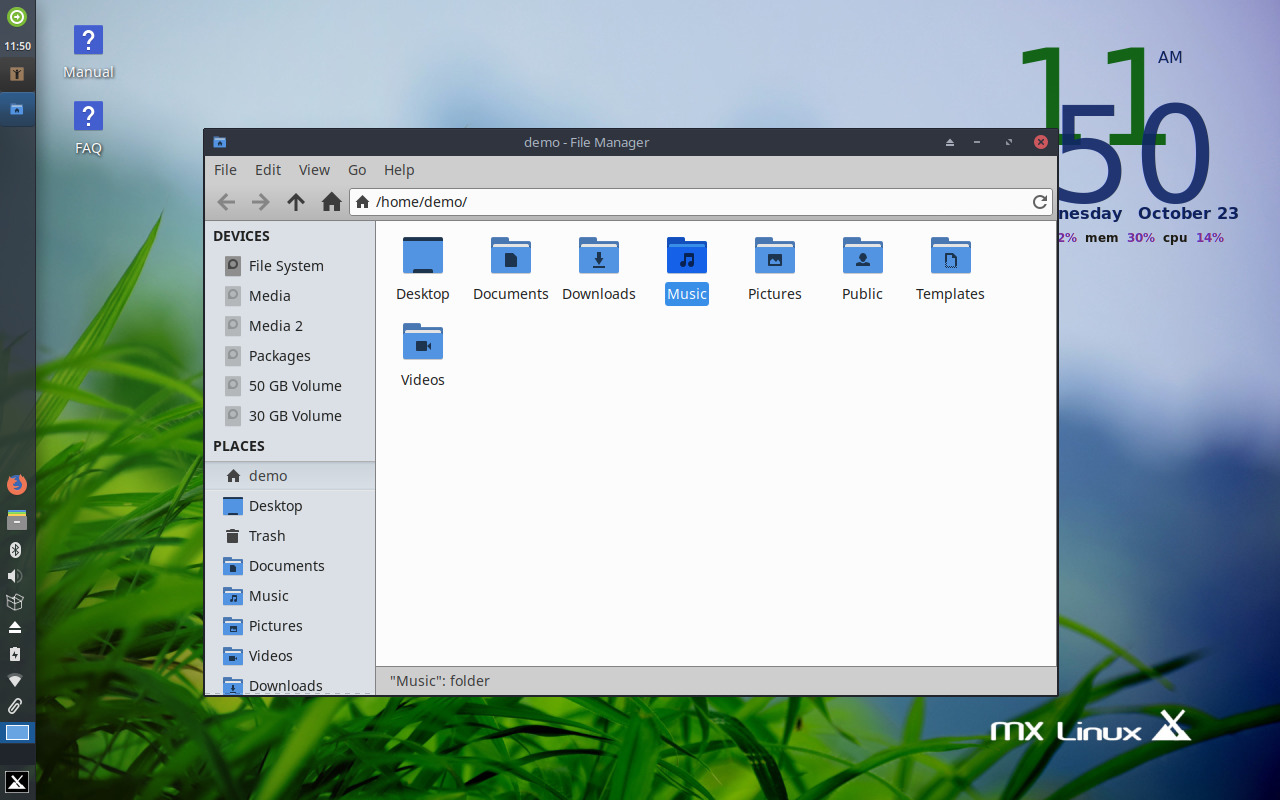Go to Trash in Places sidebar
The image size is (1280, 800).
pyautogui.click(x=267, y=536)
